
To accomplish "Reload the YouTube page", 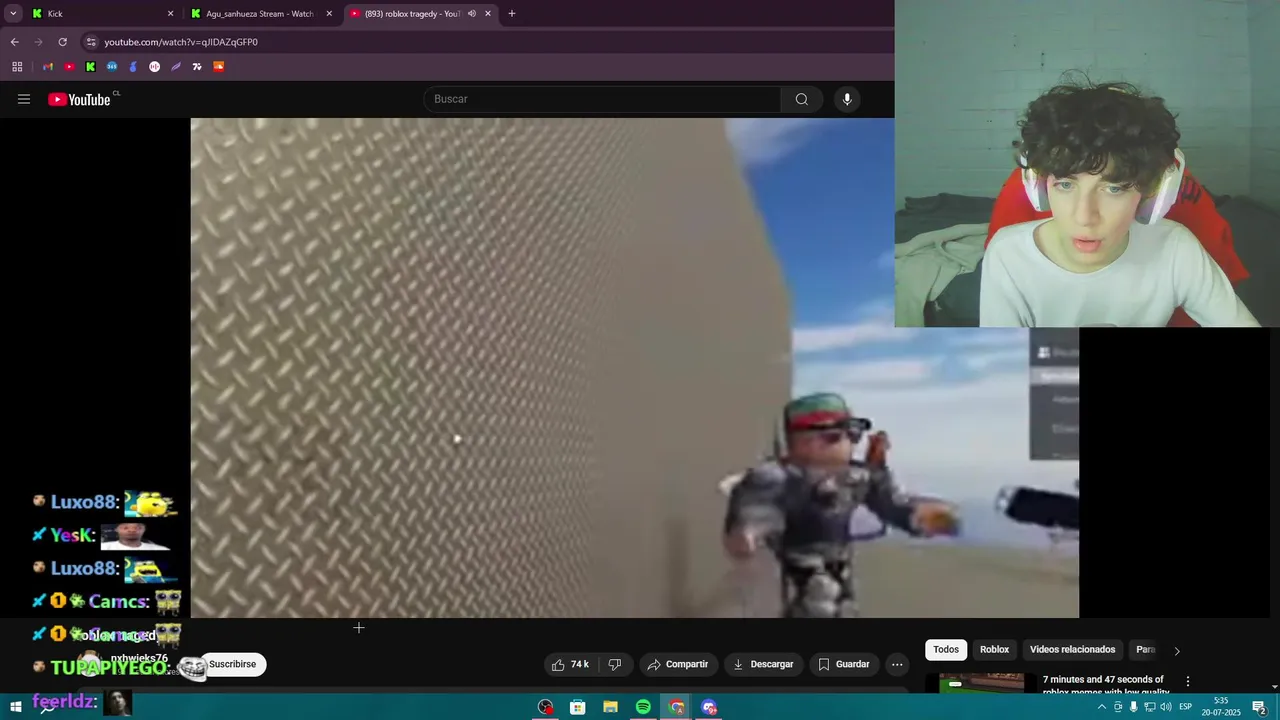I will point(62,42).
